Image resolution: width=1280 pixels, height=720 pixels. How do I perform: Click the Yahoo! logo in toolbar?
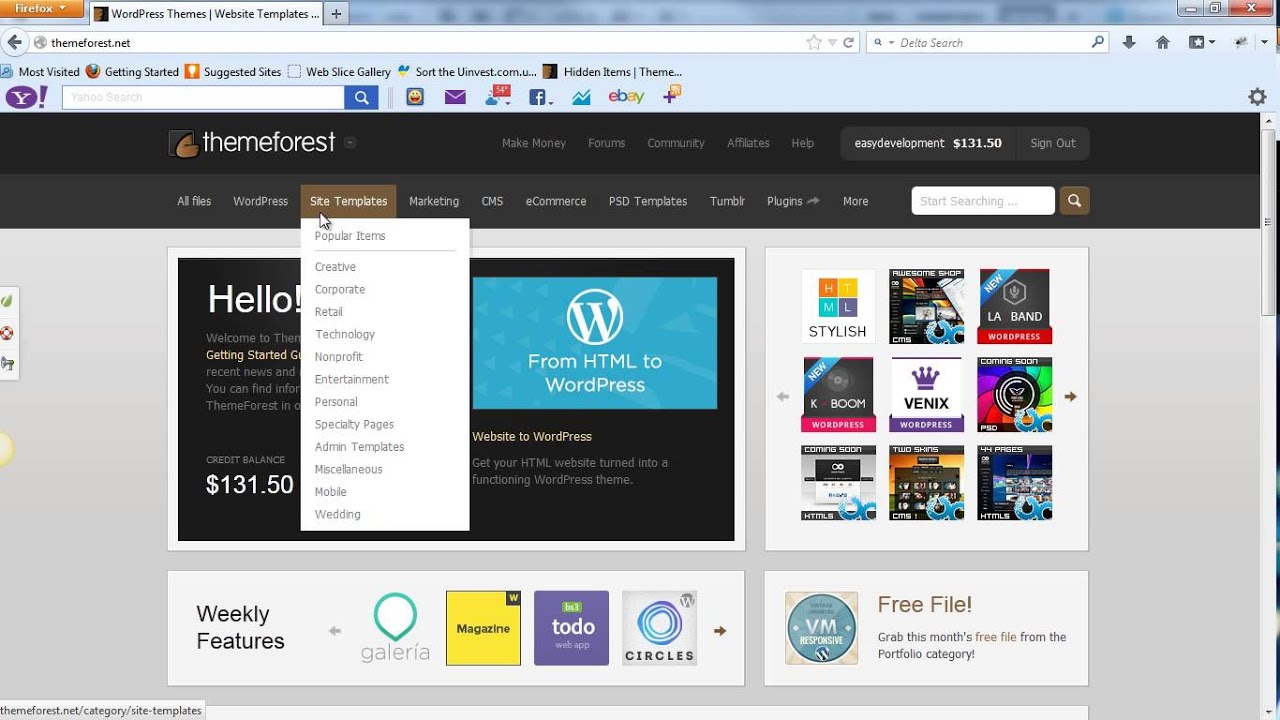28,97
